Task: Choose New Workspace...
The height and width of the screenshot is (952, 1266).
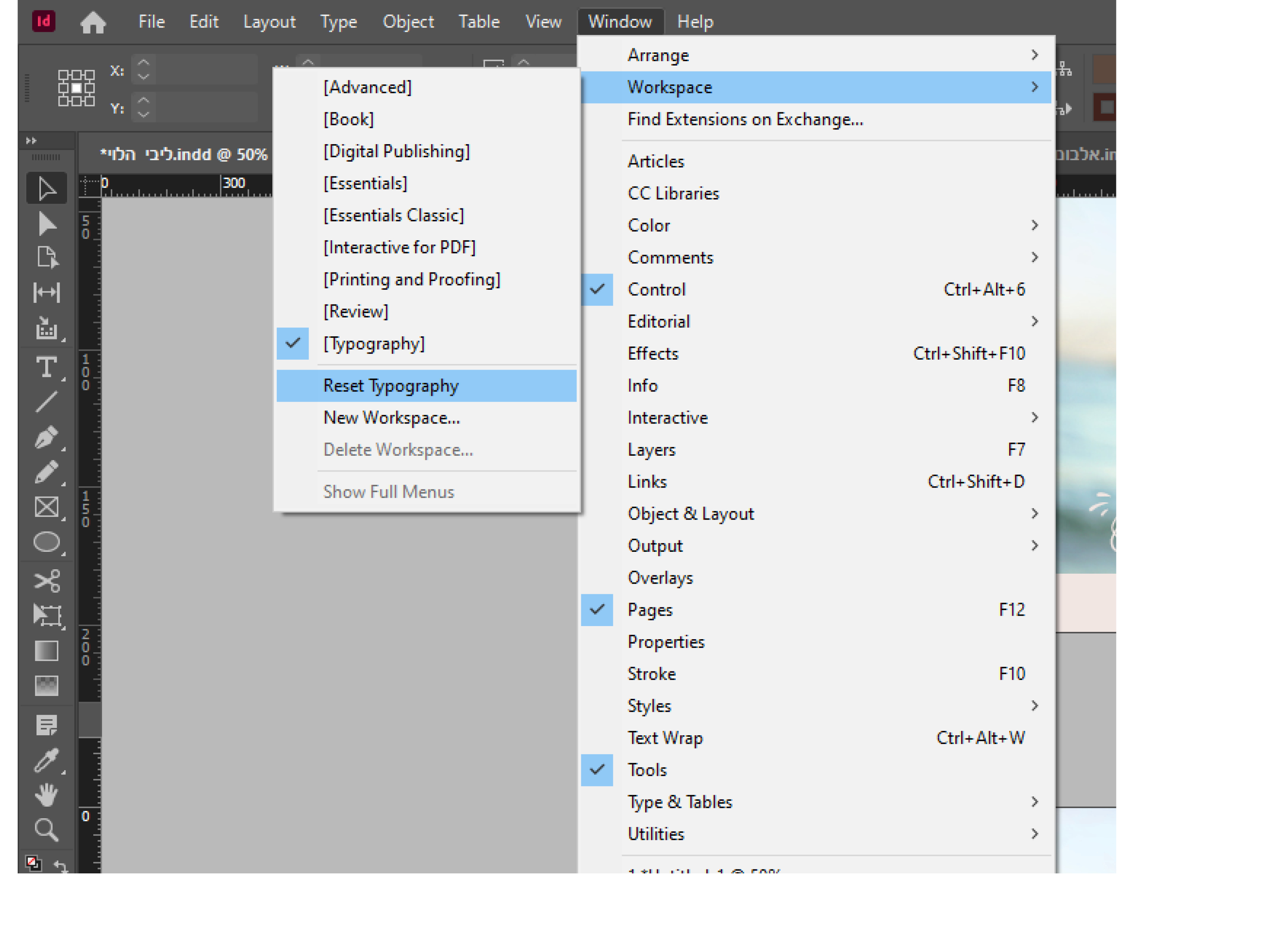Action: pyautogui.click(x=391, y=417)
